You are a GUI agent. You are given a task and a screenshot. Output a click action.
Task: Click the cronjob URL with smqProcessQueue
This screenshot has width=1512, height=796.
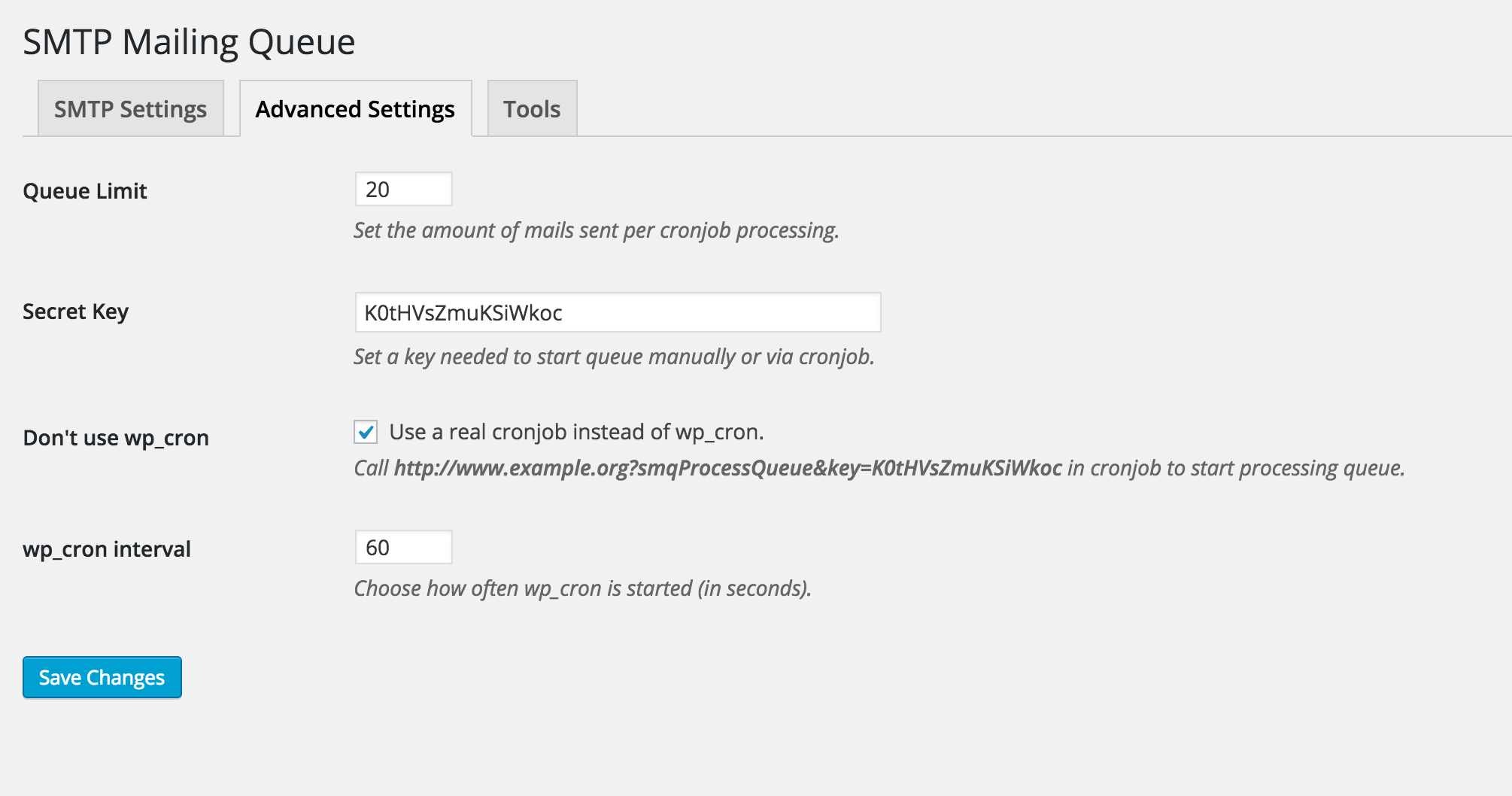(727, 468)
